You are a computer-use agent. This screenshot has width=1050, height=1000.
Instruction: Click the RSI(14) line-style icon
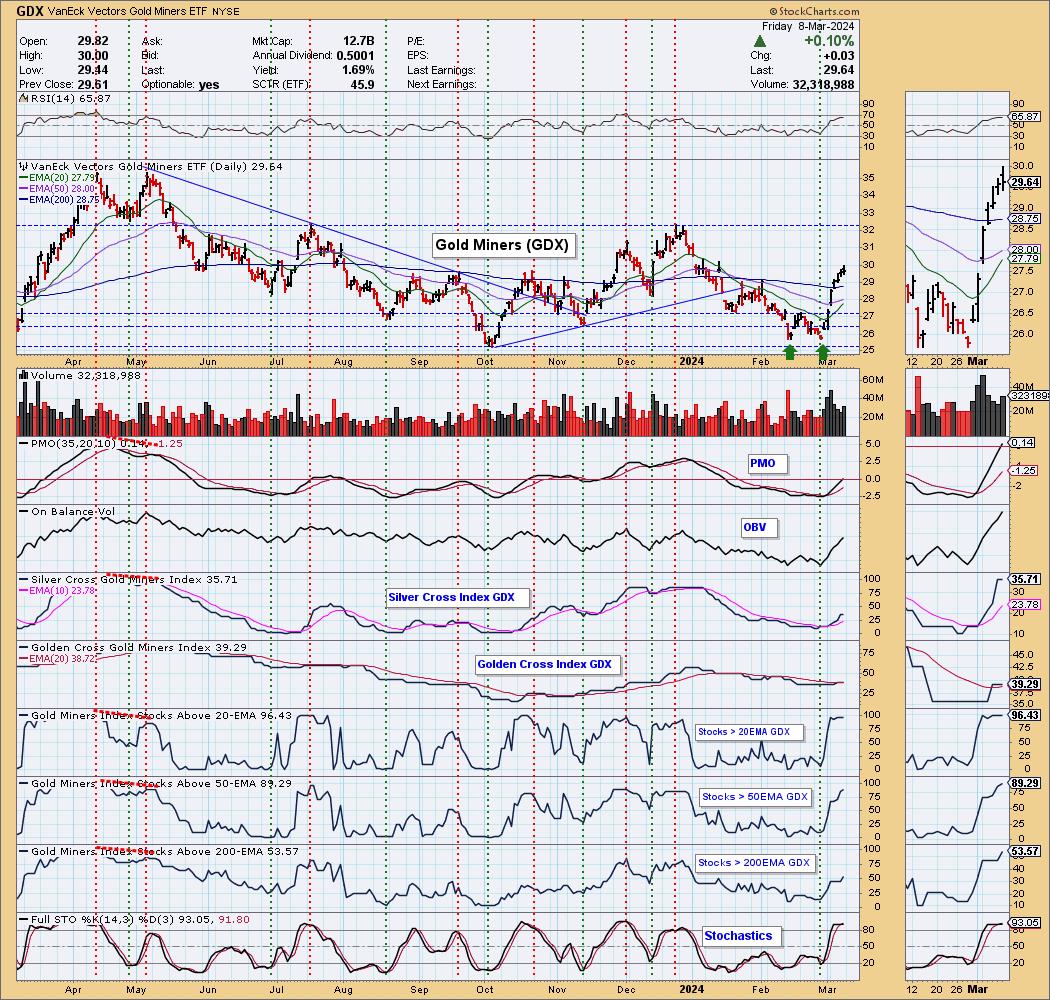(24, 98)
